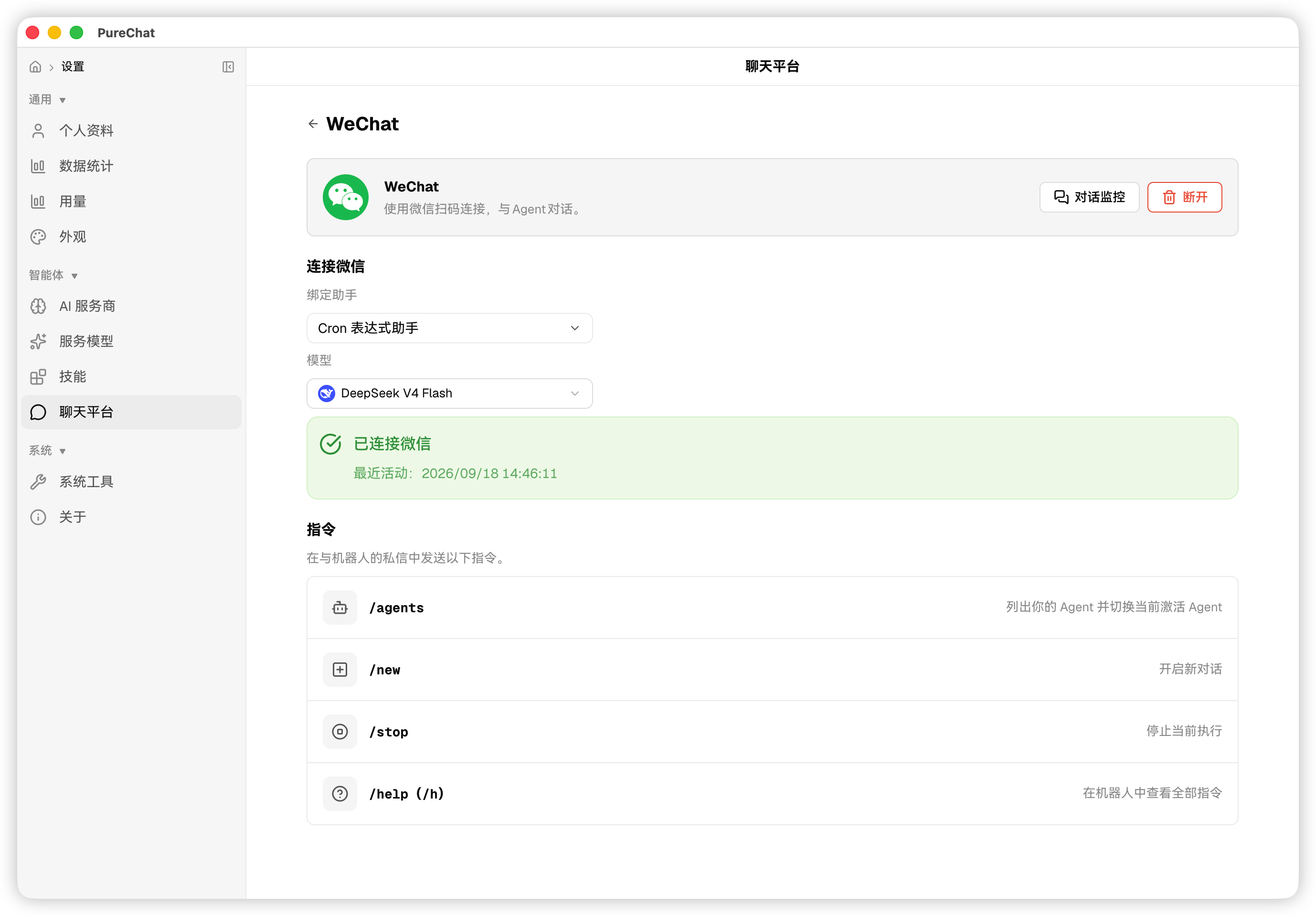Click the /agents command row

pyautogui.click(x=772, y=607)
